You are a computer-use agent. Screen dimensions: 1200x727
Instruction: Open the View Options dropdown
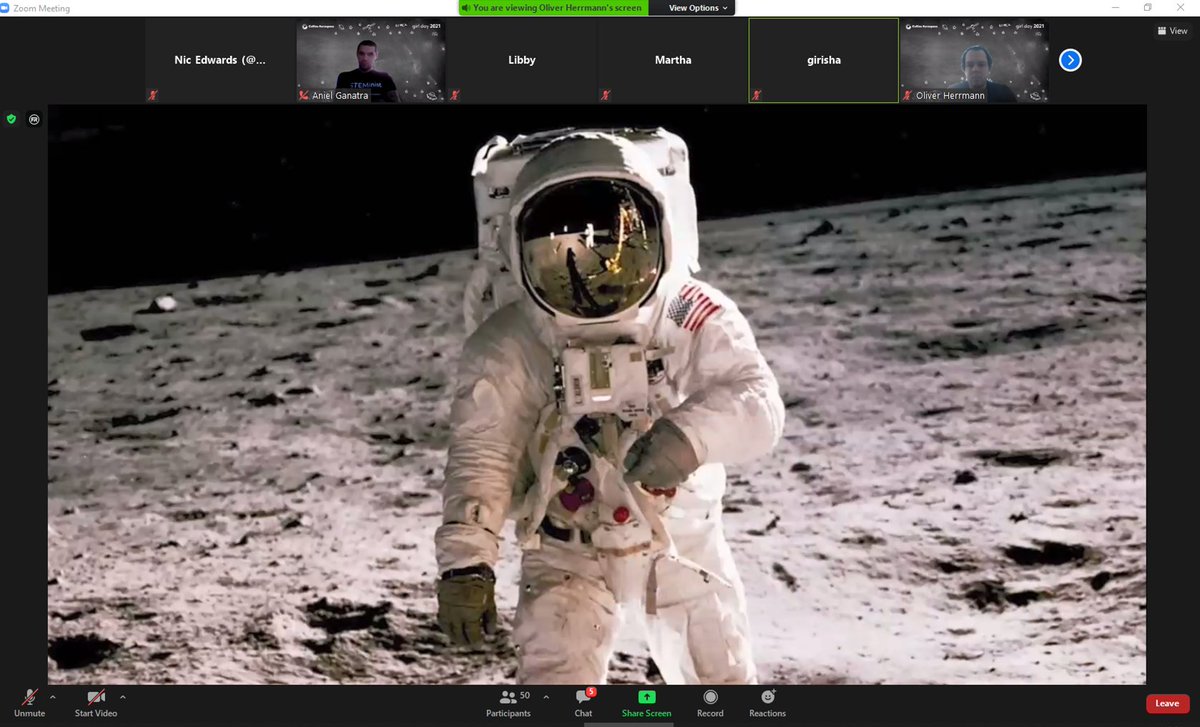698,8
